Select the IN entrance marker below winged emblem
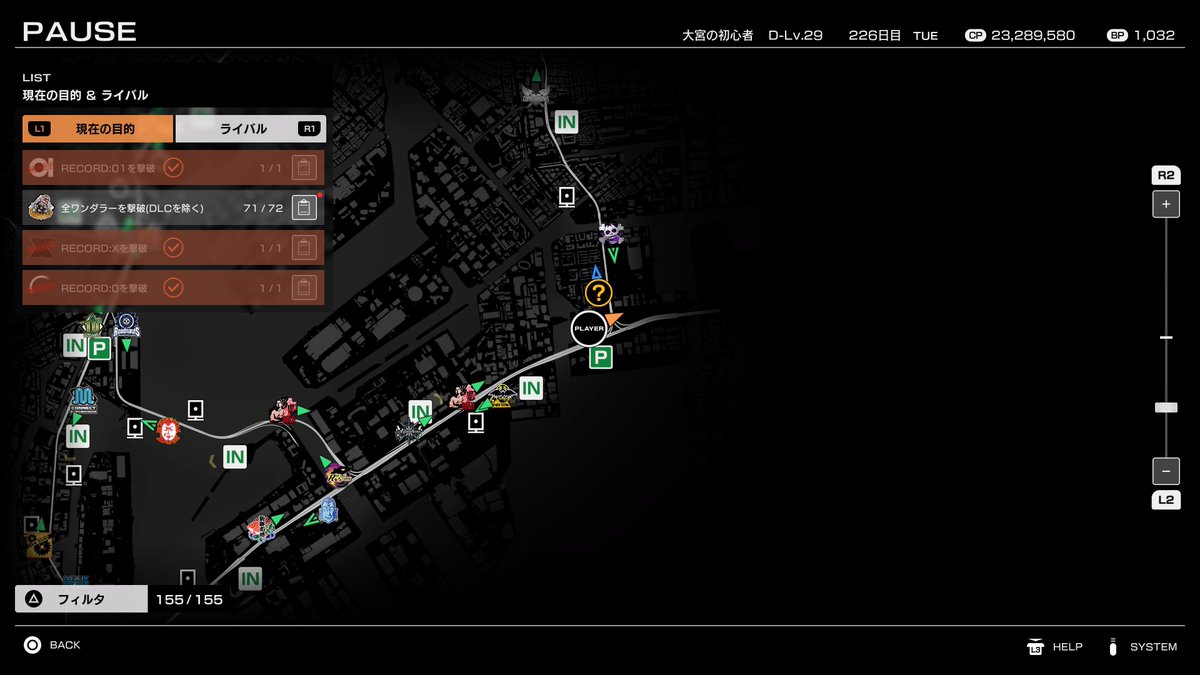The image size is (1200, 675). pos(567,122)
